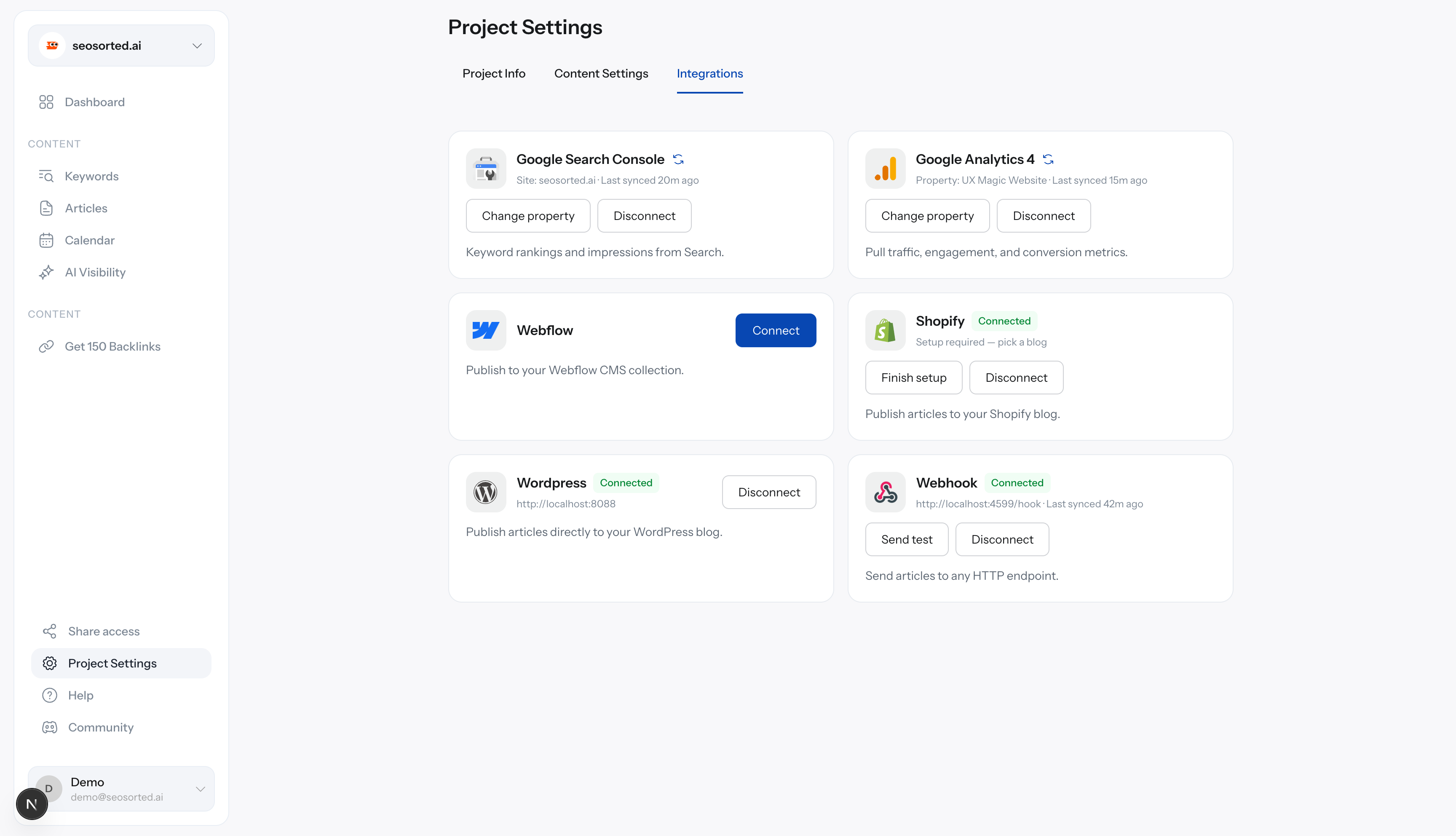The height and width of the screenshot is (836, 1456).
Task: Click Webhook's Connected status badge
Action: (1017, 483)
